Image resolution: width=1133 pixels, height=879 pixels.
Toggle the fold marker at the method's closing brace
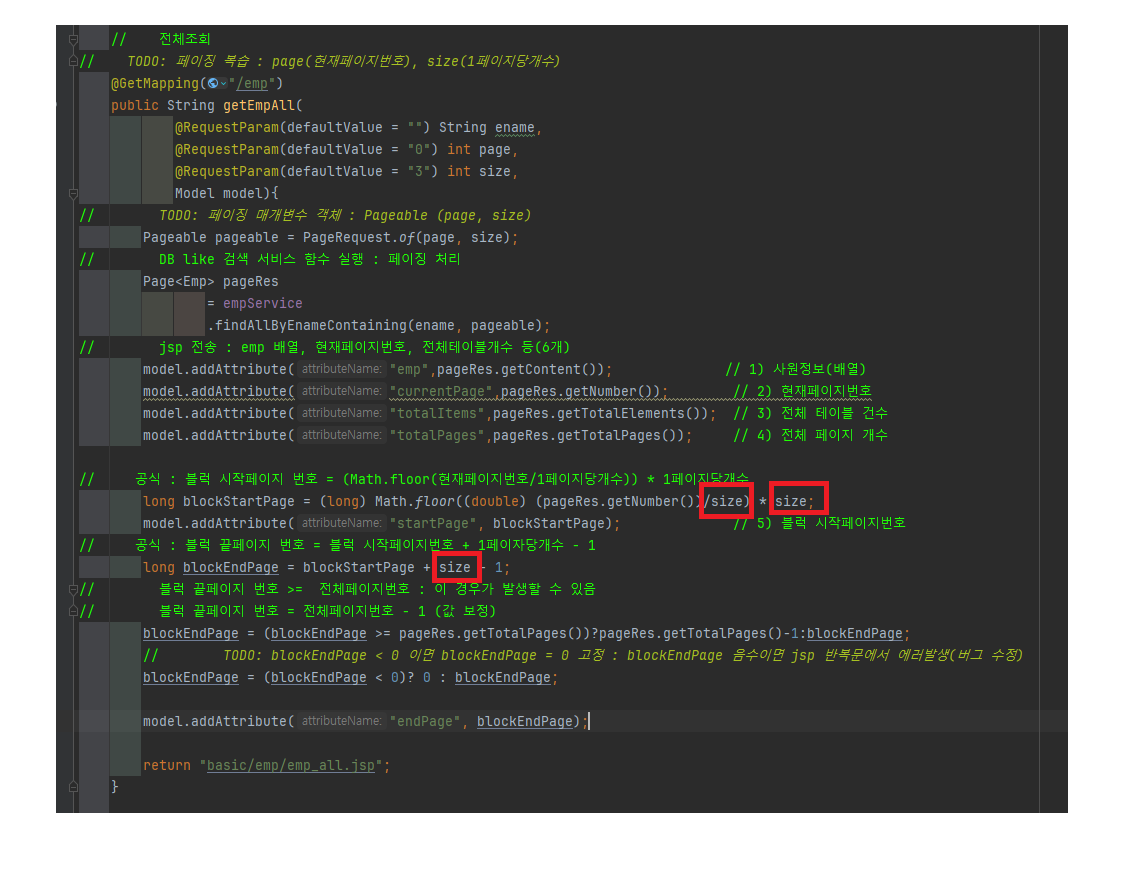click(x=73, y=786)
